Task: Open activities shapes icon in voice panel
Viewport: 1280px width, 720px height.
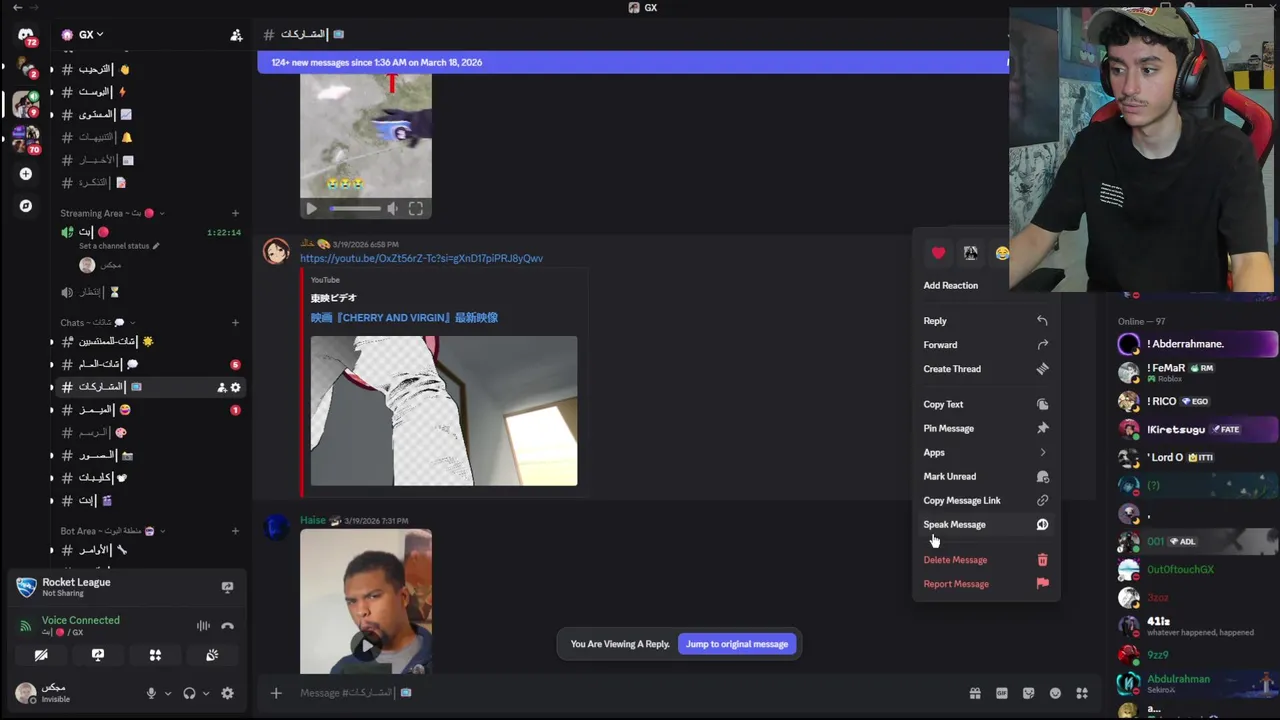Action: click(155, 655)
